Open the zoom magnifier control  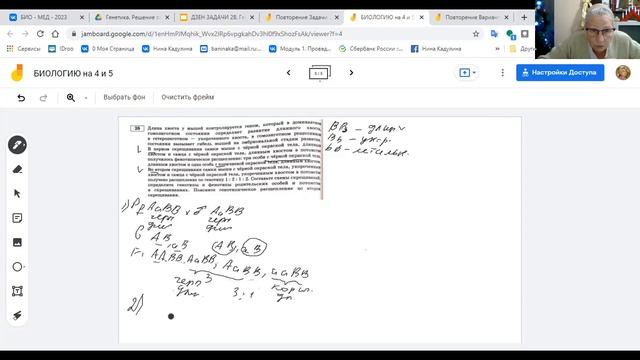click(x=71, y=98)
